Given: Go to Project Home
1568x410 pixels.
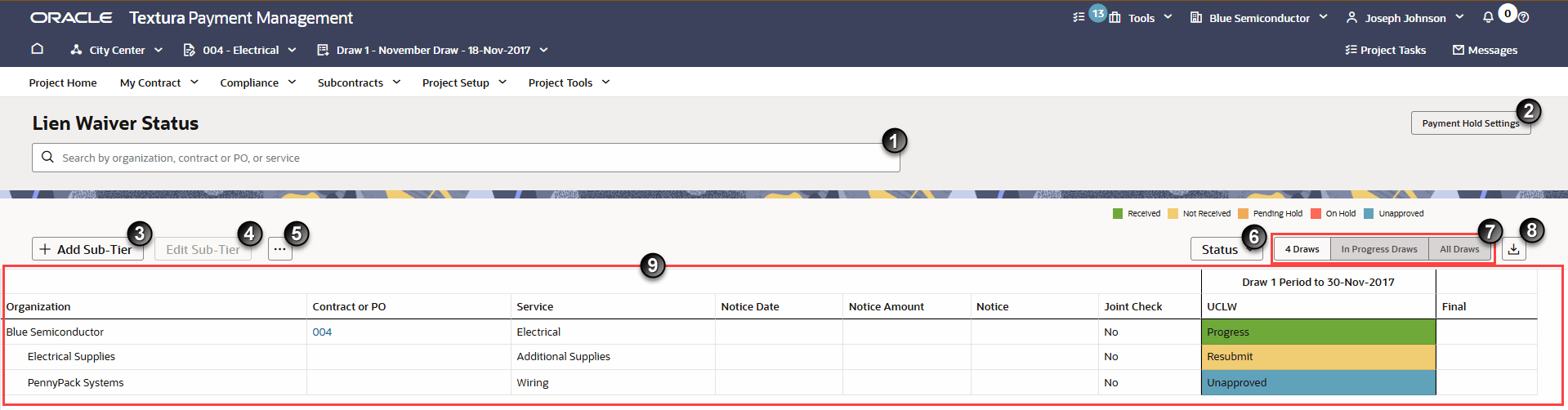Looking at the screenshot, I should [x=63, y=82].
